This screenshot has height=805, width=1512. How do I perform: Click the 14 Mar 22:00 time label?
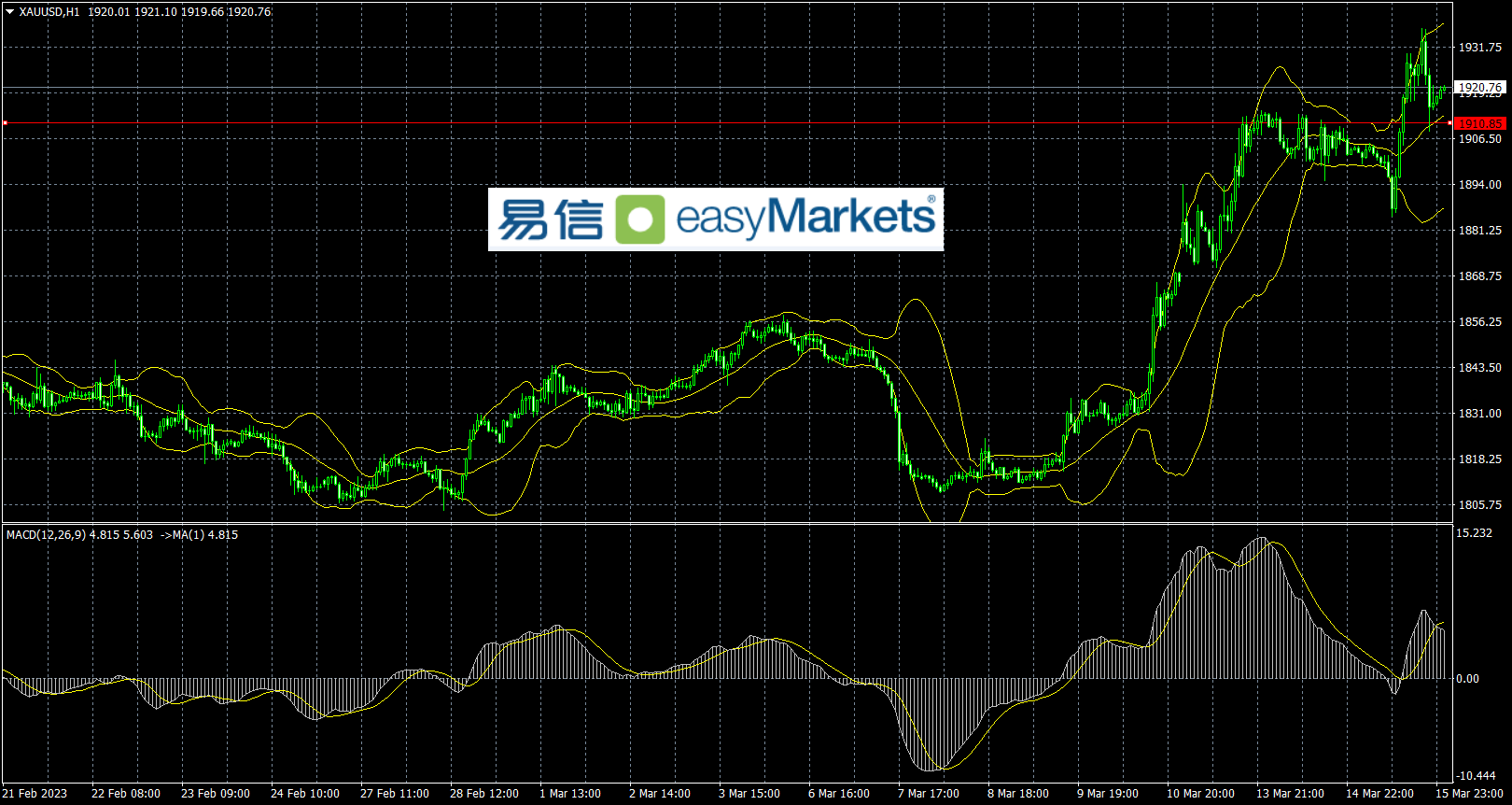(1380, 794)
